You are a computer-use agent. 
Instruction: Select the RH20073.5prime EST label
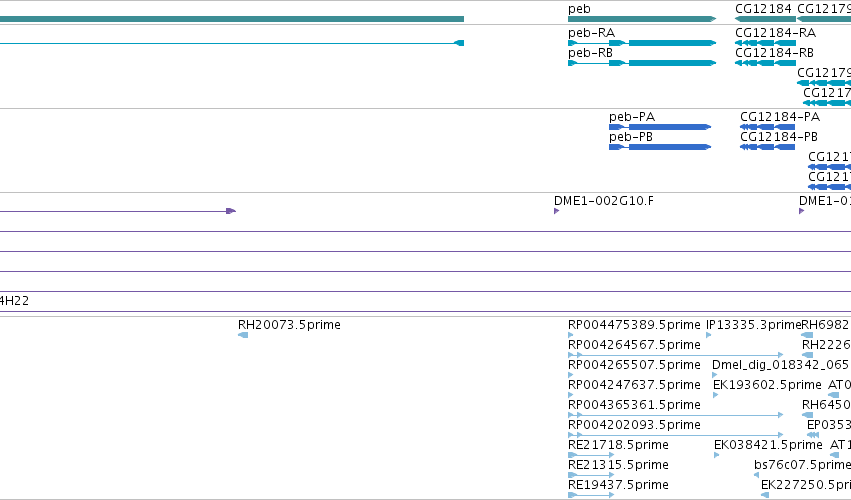289,325
